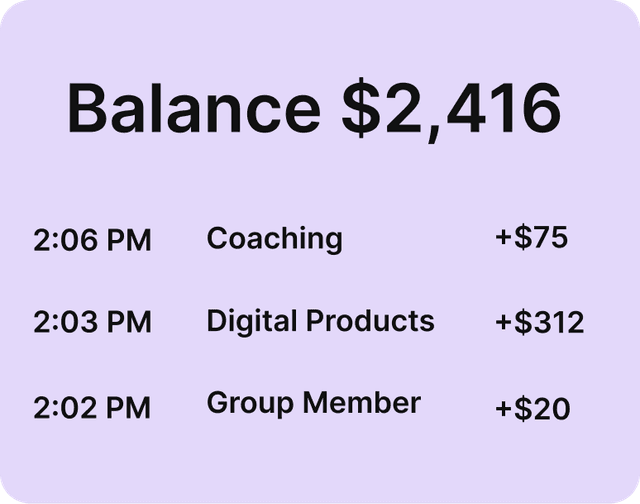Screen dimensions: 640x504
Task: Click PM in the 2:06 timestamp
Action: [x=128, y=240]
